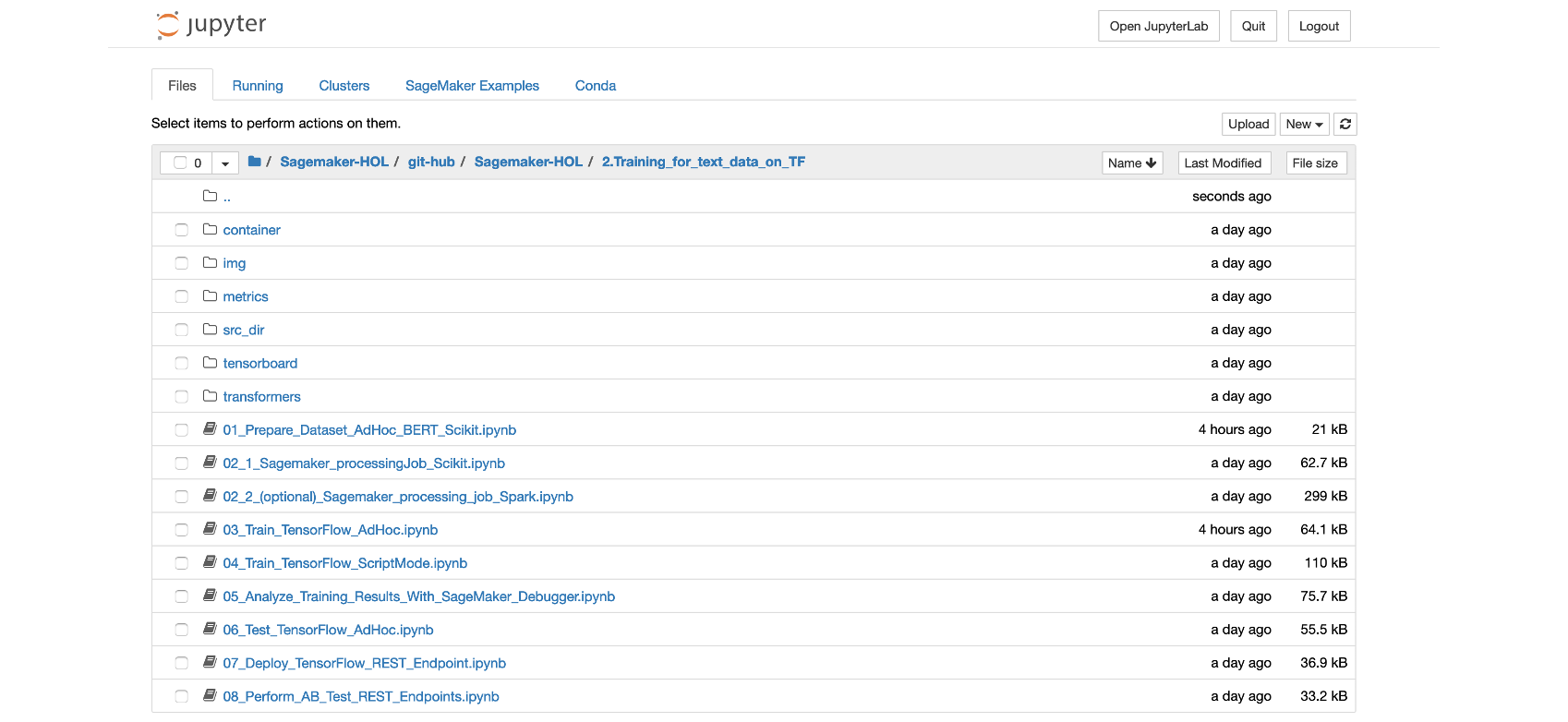The height and width of the screenshot is (722, 1568).
Task: Click the Logout button
Action: point(1319,26)
